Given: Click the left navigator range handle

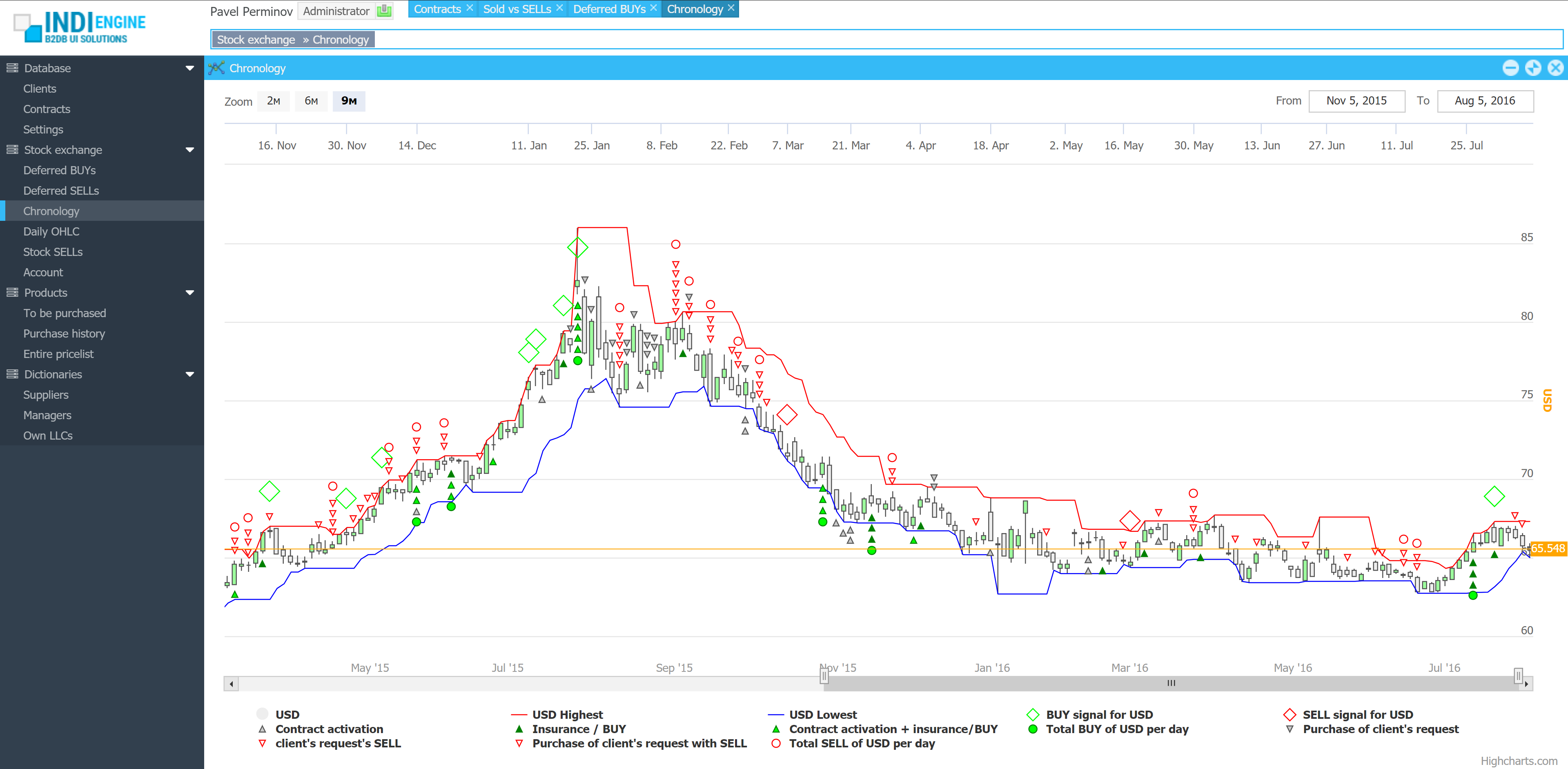Looking at the screenshot, I should 824,675.
